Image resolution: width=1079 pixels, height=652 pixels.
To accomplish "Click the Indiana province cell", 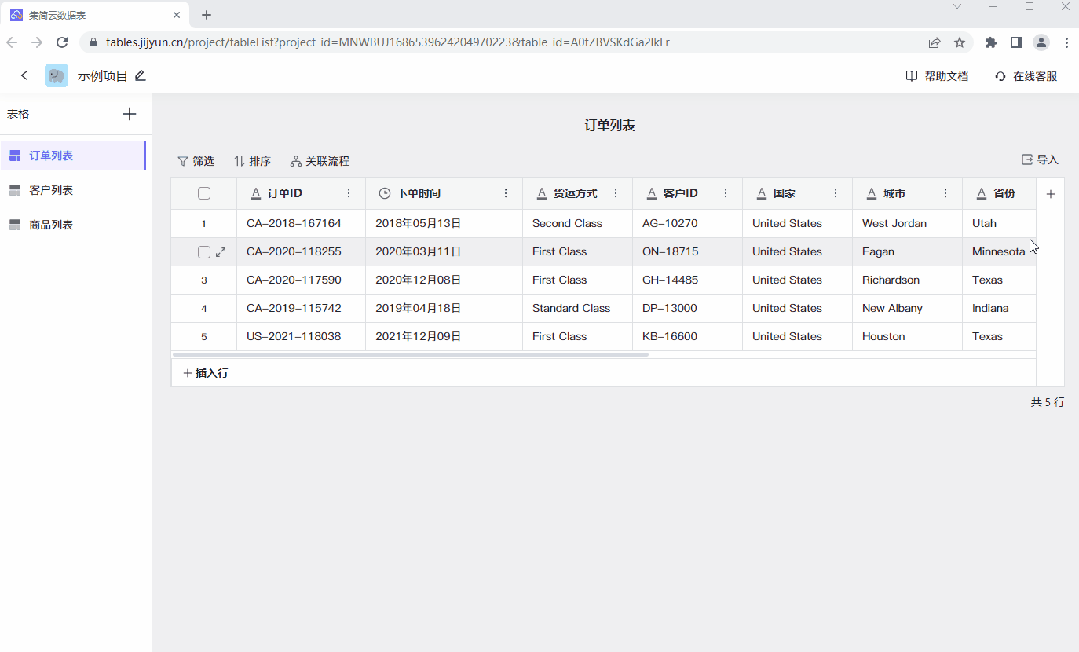I will click(x=999, y=308).
